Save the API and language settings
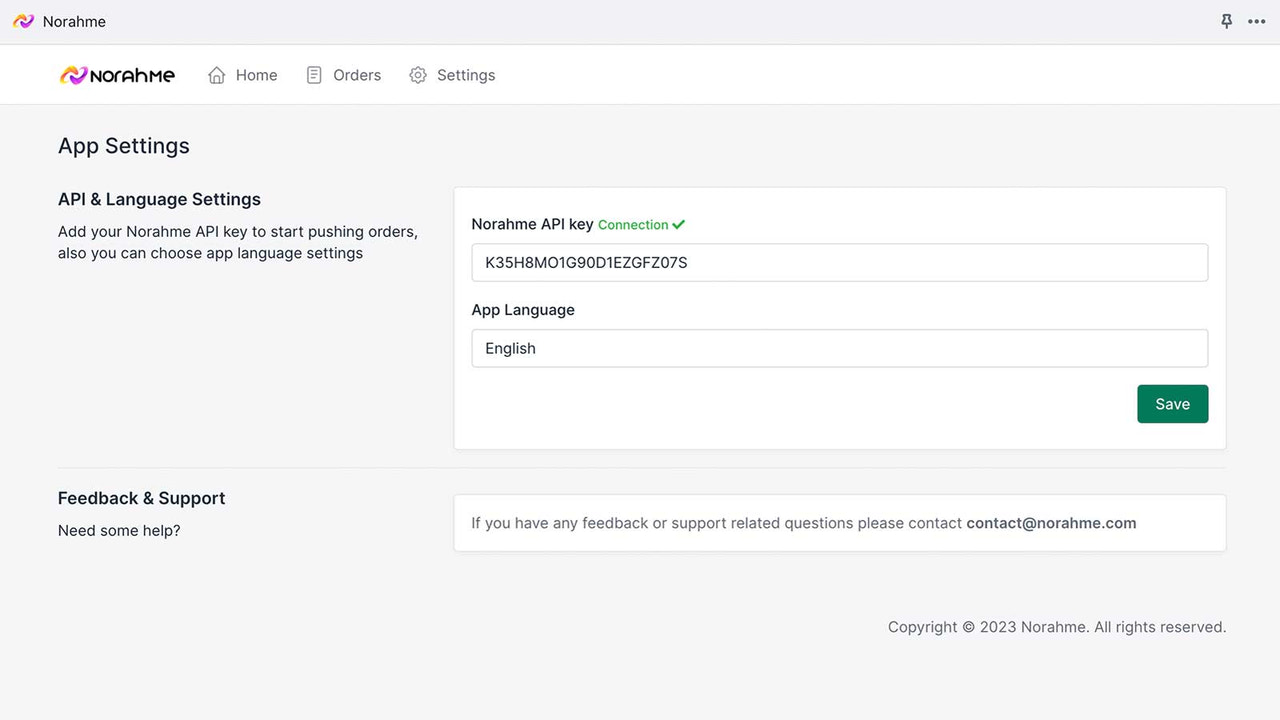The height and width of the screenshot is (720, 1280). click(x=1172, y=403)
